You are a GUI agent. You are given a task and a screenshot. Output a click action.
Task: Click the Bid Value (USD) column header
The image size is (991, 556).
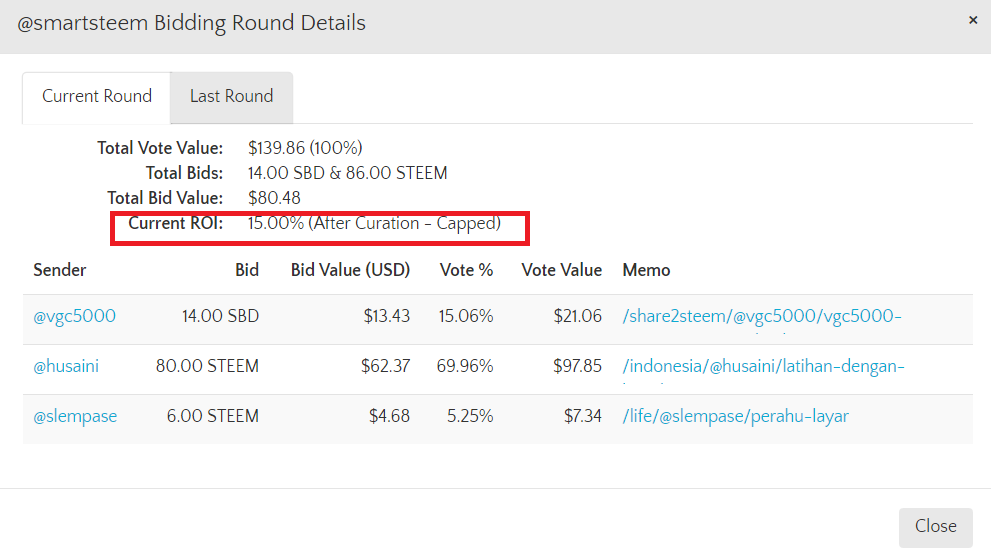click(350, 270)
